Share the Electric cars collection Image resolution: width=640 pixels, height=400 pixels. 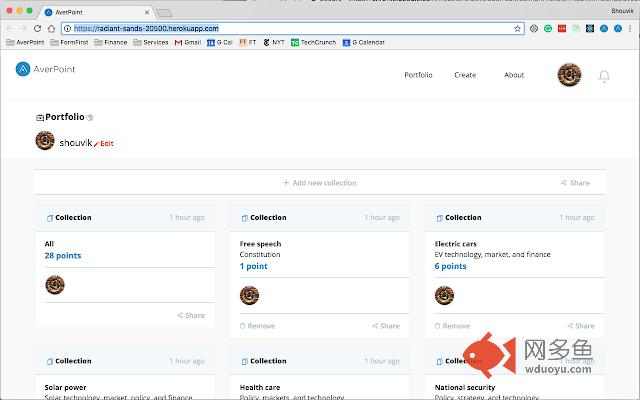(580, 326)
